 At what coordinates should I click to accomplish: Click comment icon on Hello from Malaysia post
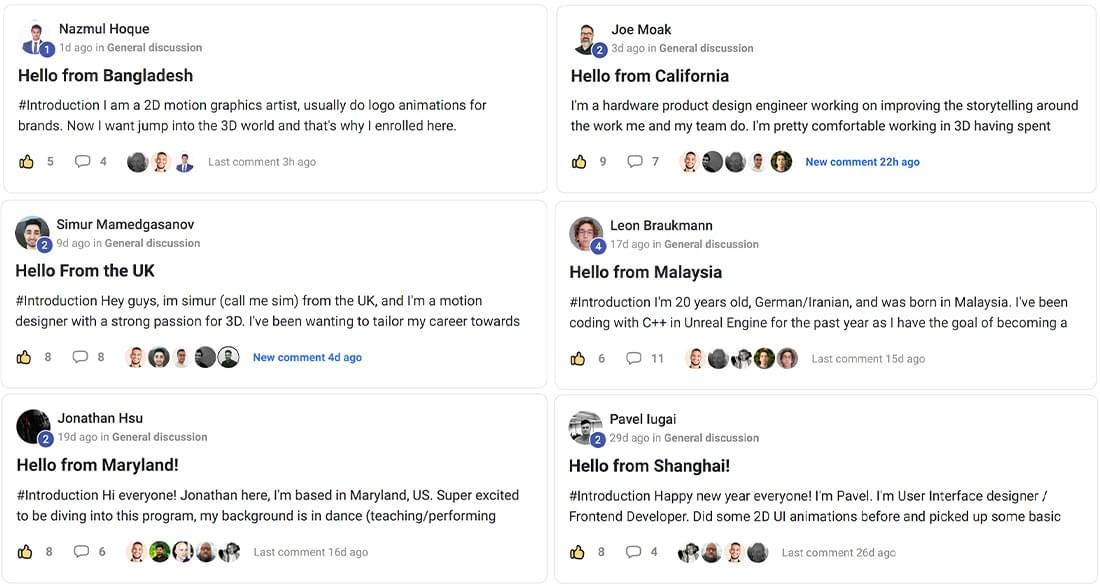[633, 358]
